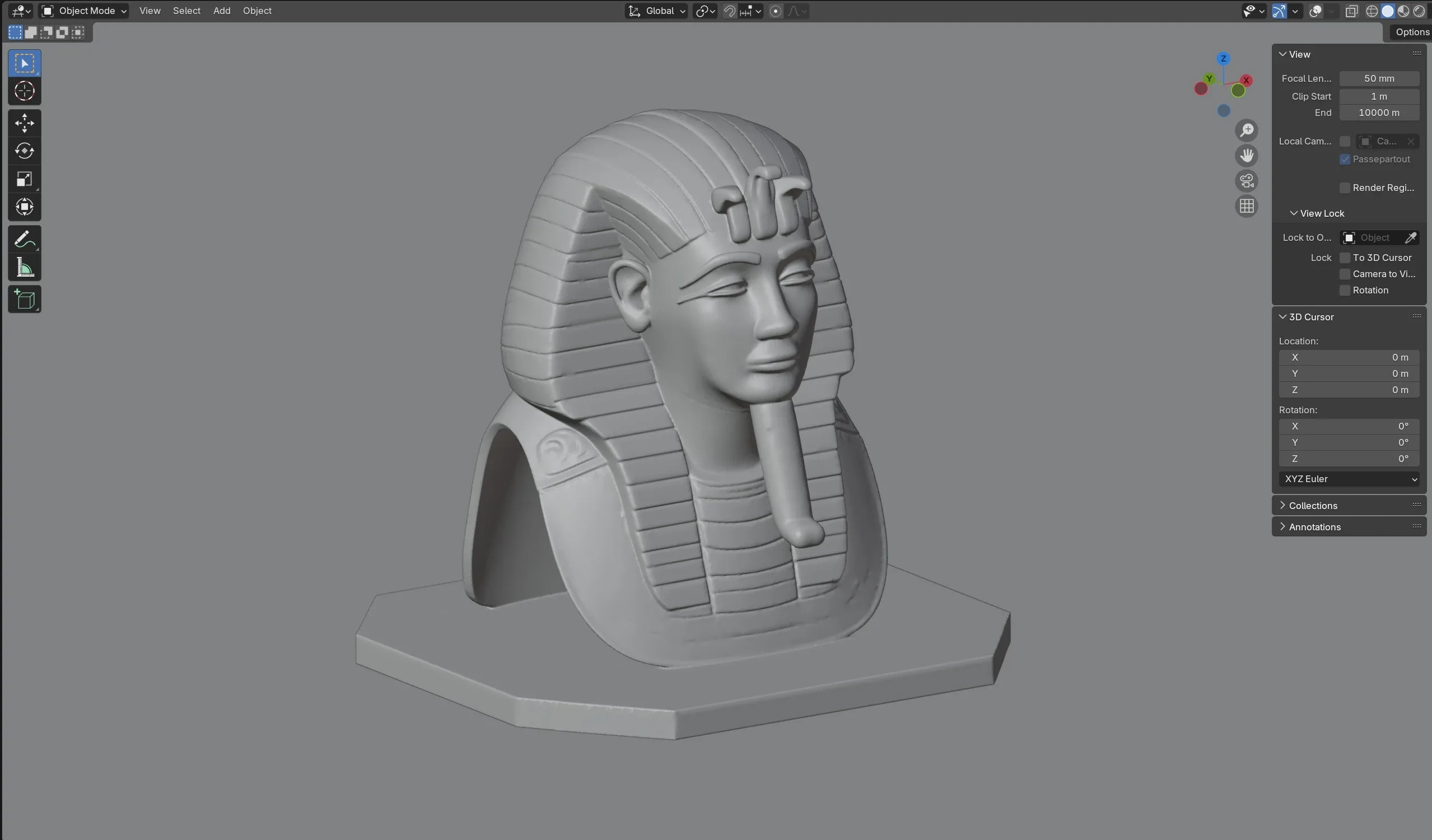Open the Add menu
This screenshot has height=840, width=1432.
222,11
